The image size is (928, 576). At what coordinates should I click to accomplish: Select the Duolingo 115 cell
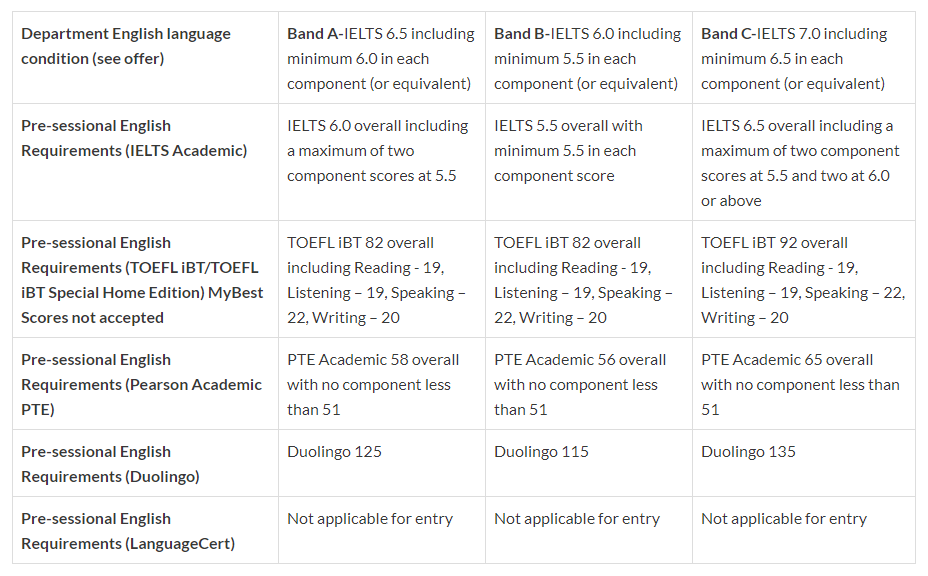point(541,452)
